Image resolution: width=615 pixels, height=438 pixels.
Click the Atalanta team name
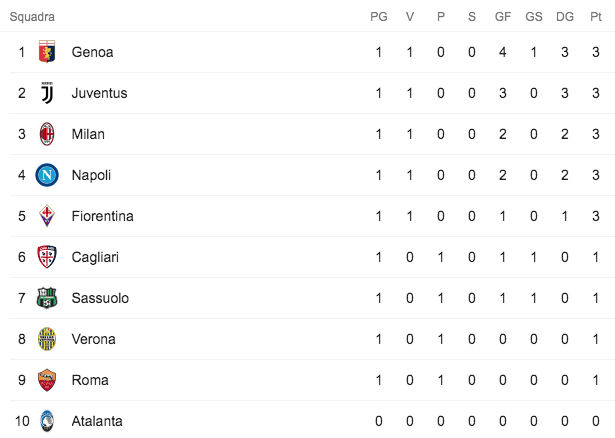(96, 421)
